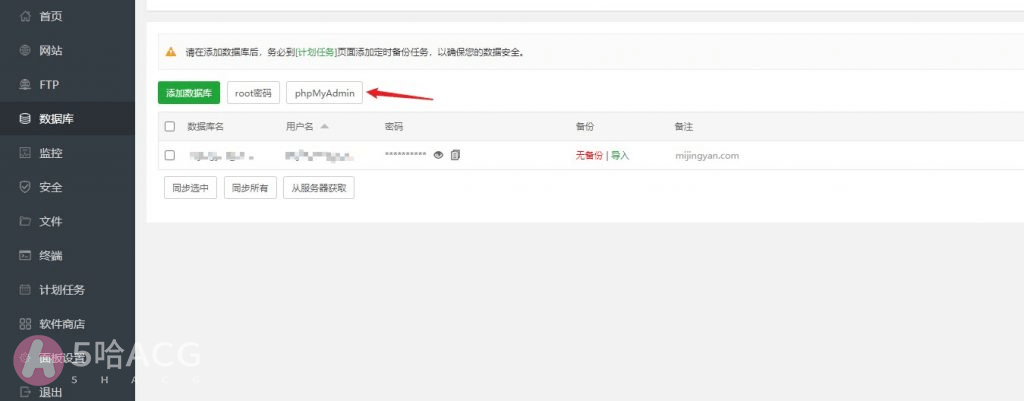Tick the select-all checkbox in table header
This screenshot has width=1024, height=401.
[x=170, y=127]
